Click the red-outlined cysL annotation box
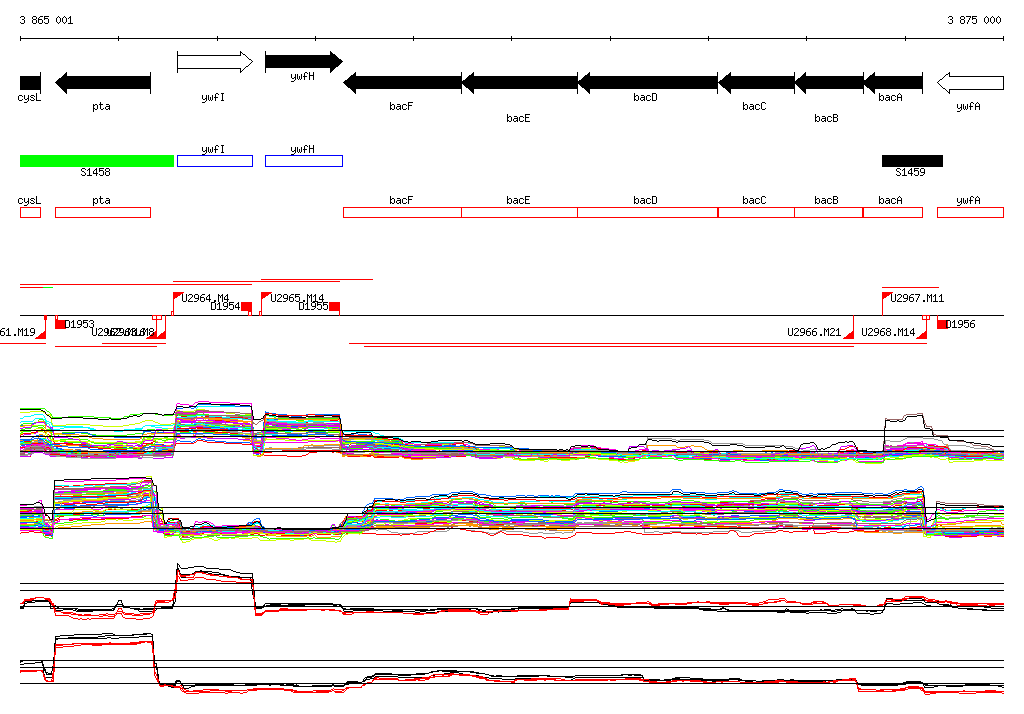The width and height of the screenshot is (1024, 714). pyautogui.click(x=30, y=212)
